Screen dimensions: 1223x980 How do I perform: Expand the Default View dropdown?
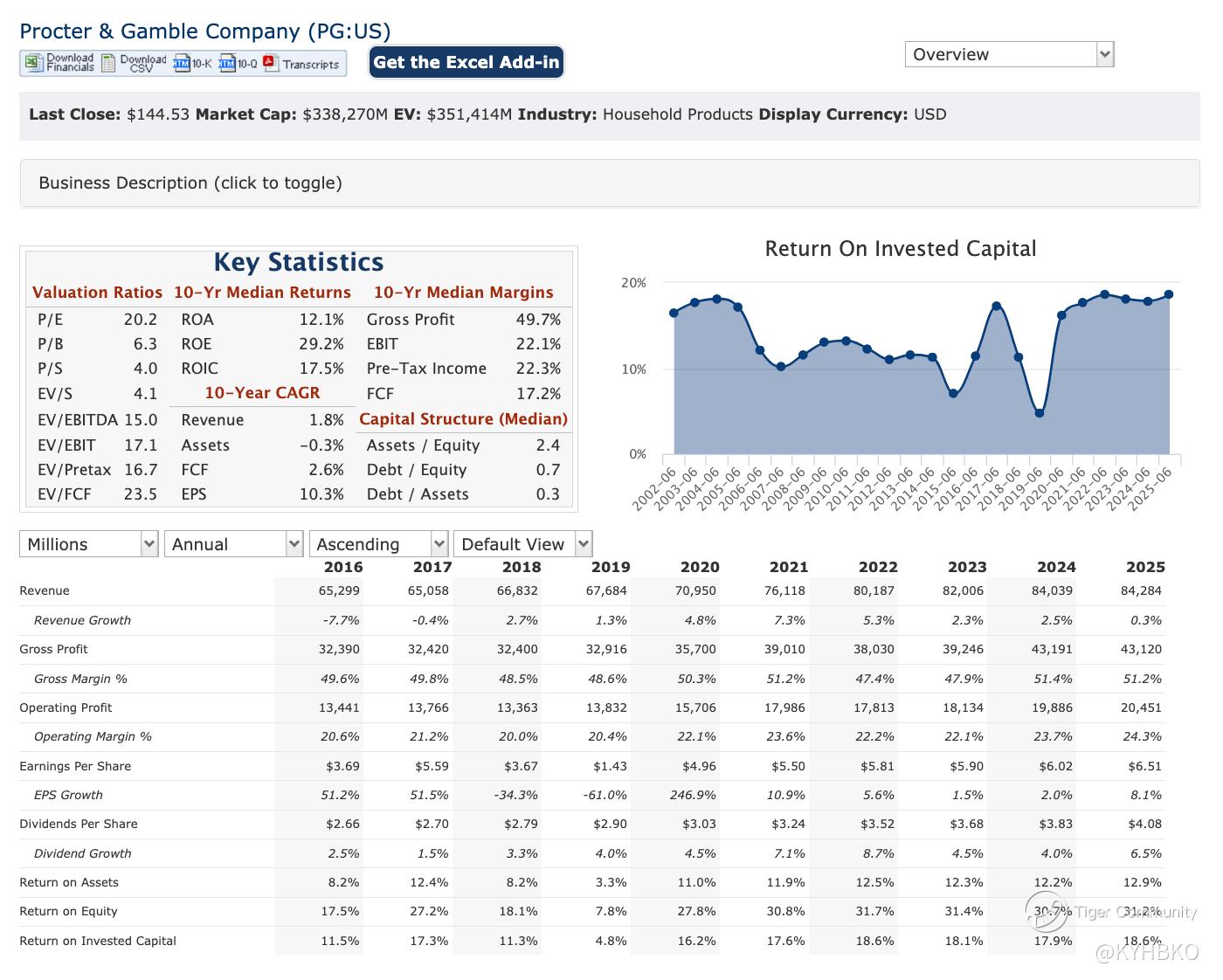coord(522,544)
